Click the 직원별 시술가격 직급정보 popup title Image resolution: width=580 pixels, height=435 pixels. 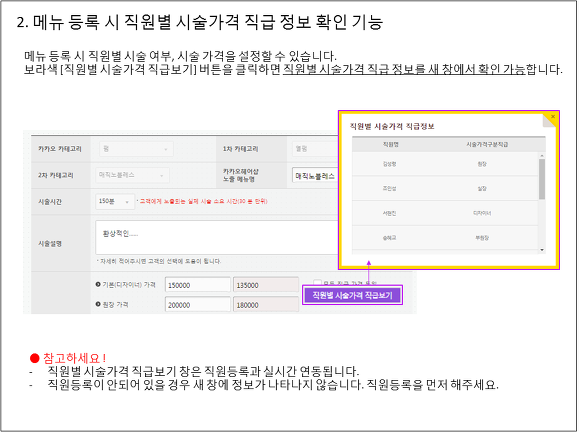(392, 127)
